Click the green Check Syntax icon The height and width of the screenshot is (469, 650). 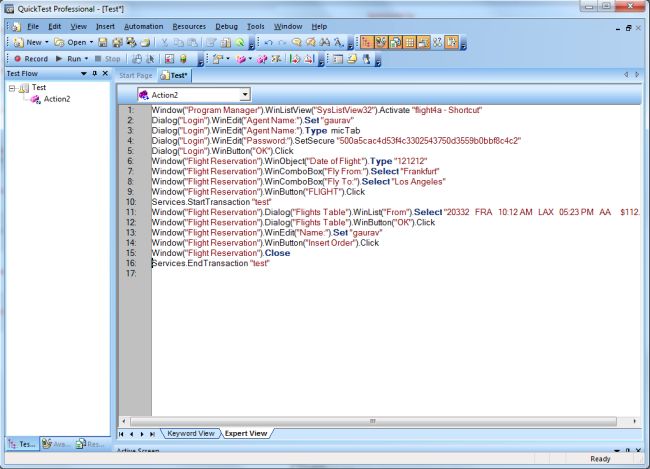coord(240,42)
